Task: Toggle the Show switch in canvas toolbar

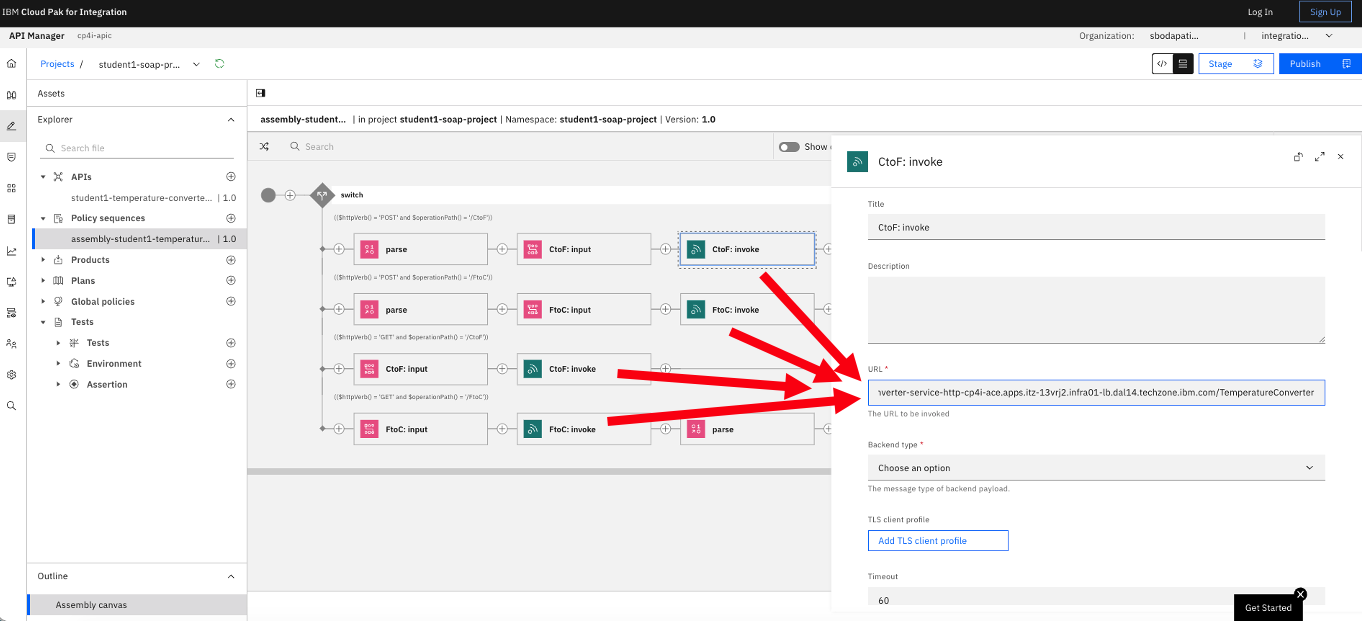Action: [789, 147]
